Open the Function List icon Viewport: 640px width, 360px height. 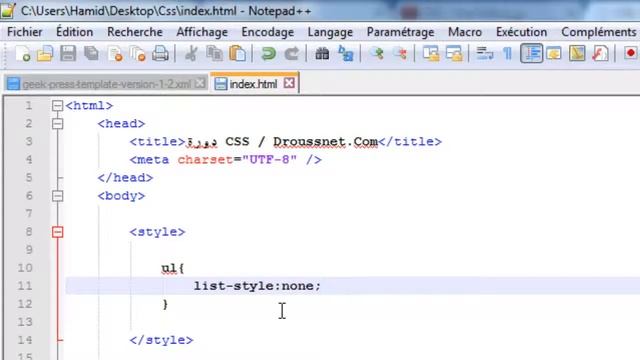(x=600, y=53)
